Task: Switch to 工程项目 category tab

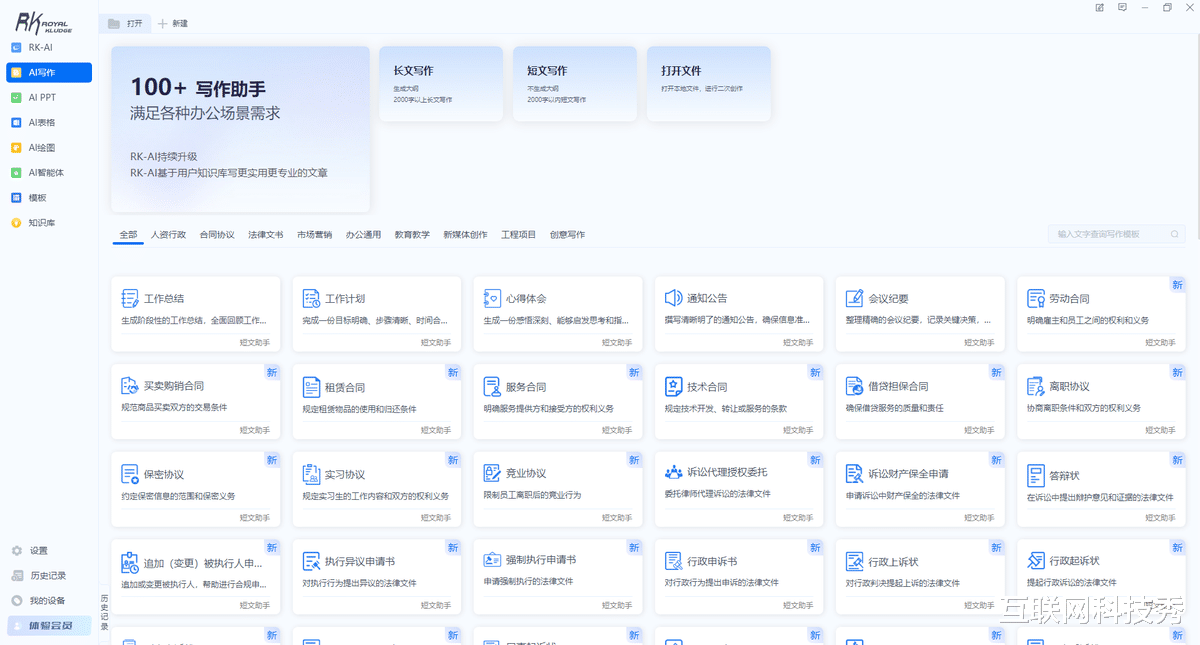Action: click(519, 235)
